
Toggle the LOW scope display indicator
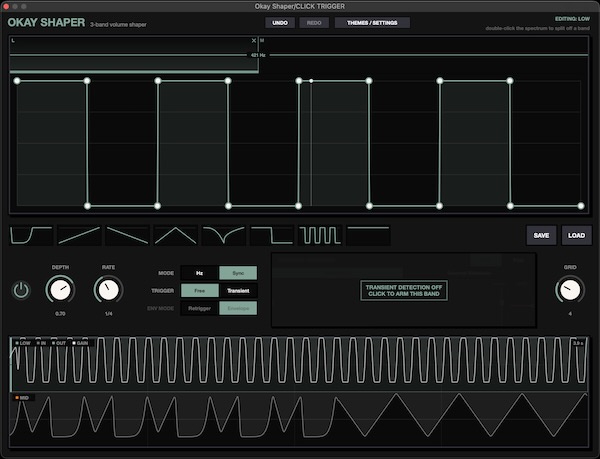pos(23,343)
